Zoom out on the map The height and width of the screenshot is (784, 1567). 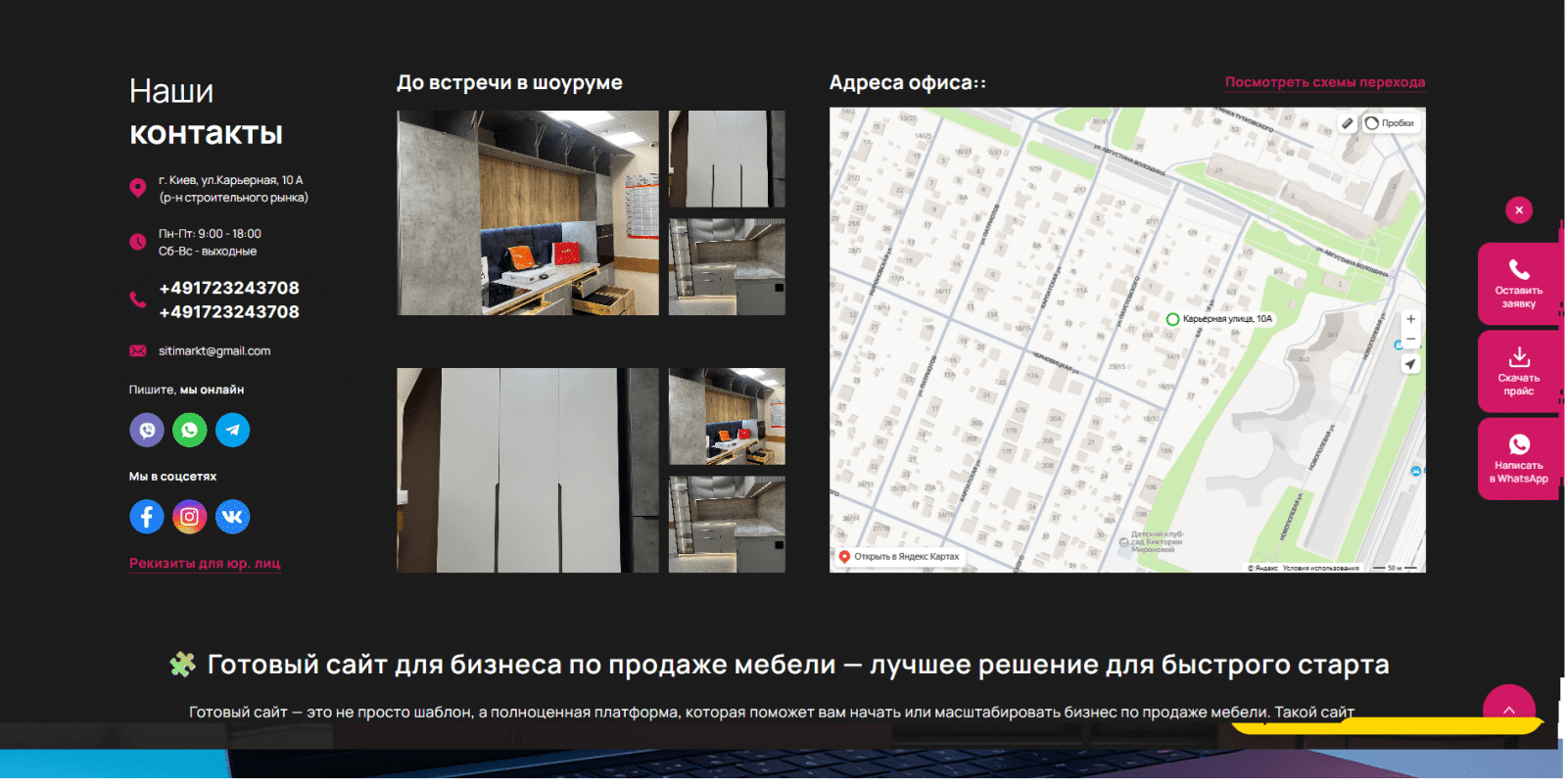(x=1410, y=340)
